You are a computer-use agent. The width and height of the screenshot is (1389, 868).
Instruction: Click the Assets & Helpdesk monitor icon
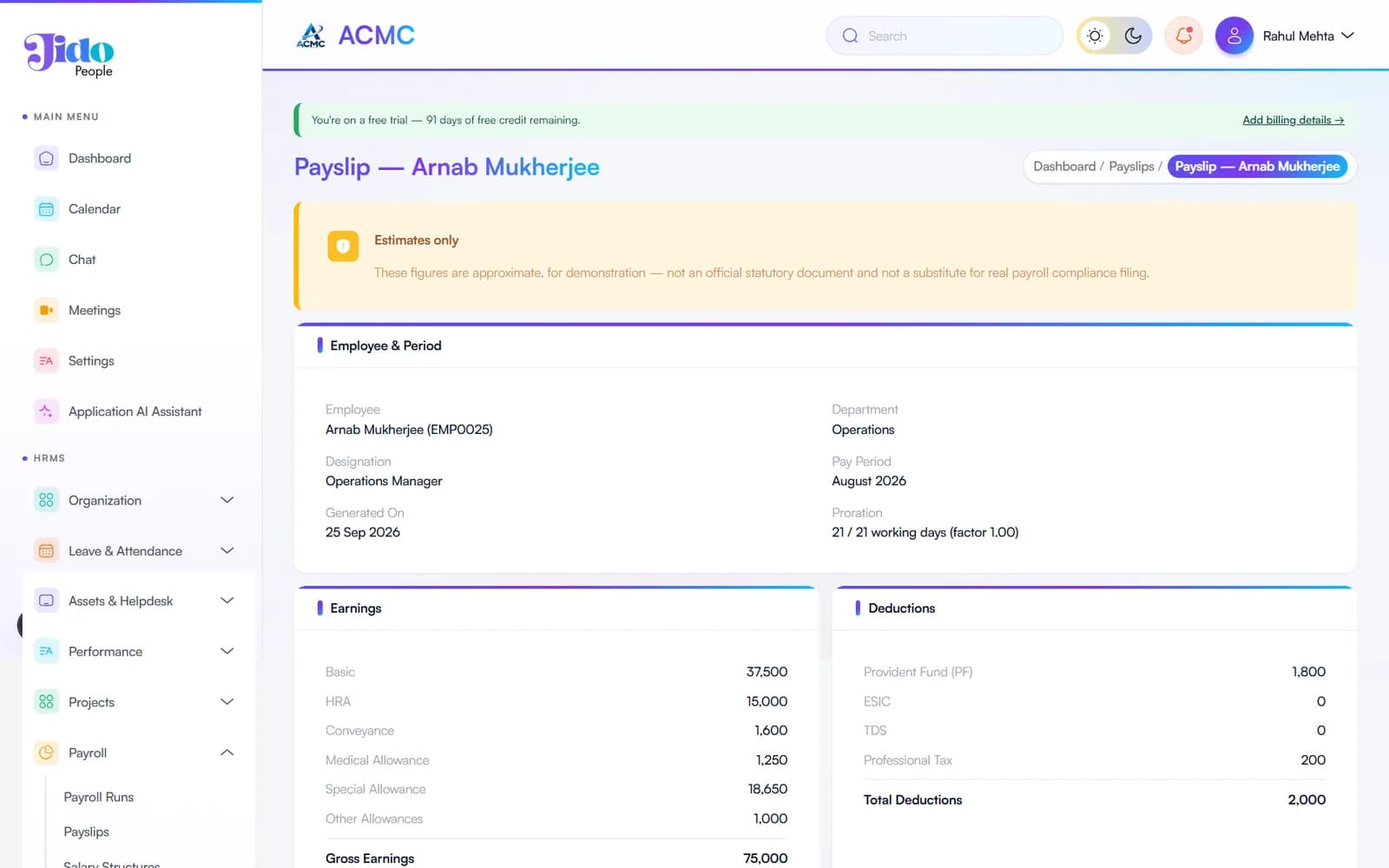pos(46,601)
